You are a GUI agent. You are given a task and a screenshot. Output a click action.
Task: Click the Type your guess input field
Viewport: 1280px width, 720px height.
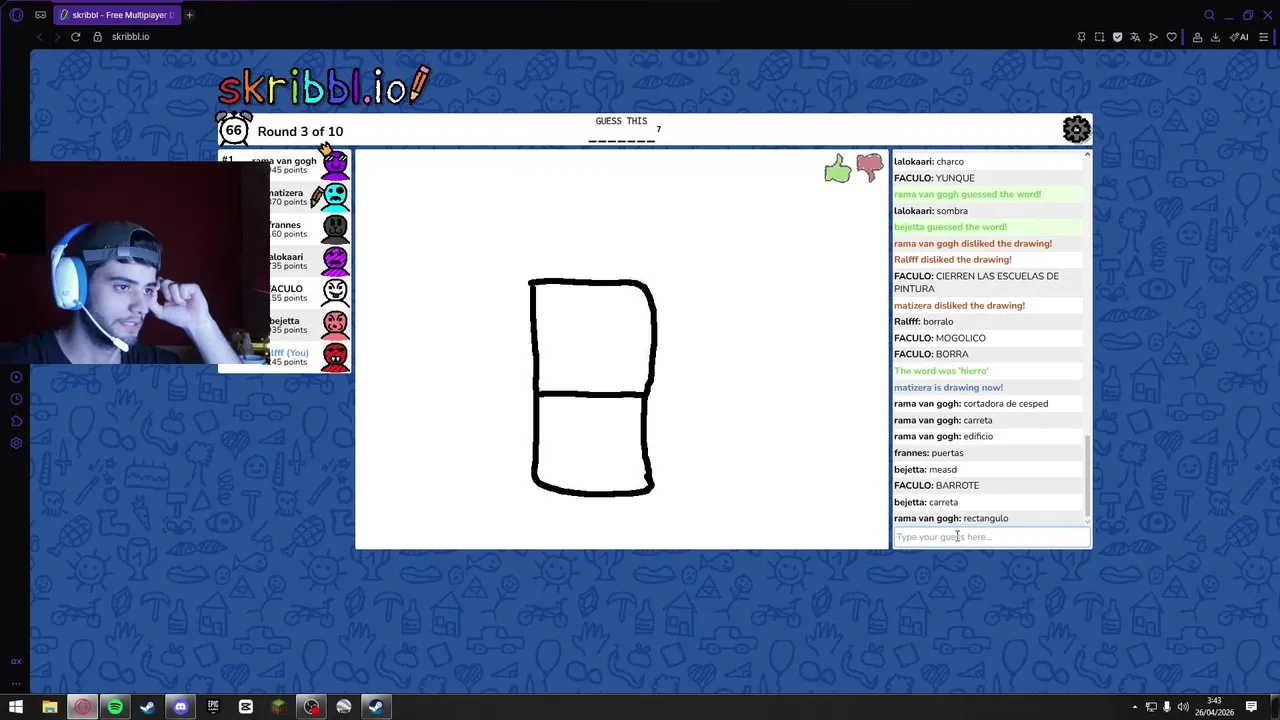991,537
